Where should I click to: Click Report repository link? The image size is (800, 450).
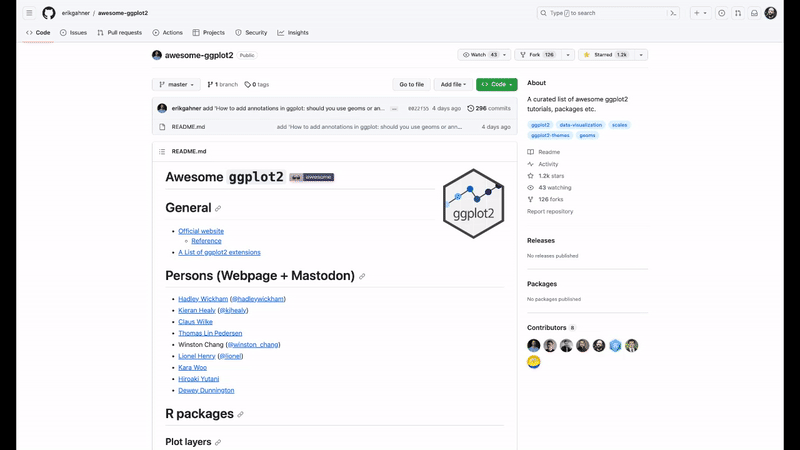550,212
